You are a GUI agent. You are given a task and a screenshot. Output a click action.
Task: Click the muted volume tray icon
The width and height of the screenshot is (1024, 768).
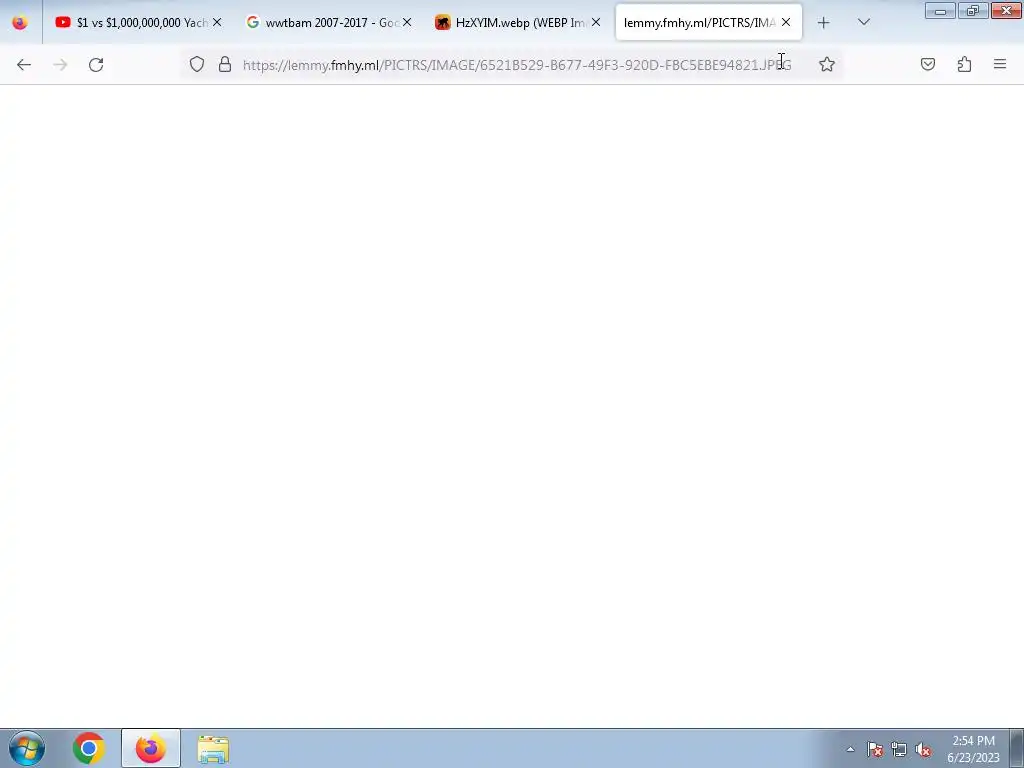pyautogui.click(x=923, y=749)
